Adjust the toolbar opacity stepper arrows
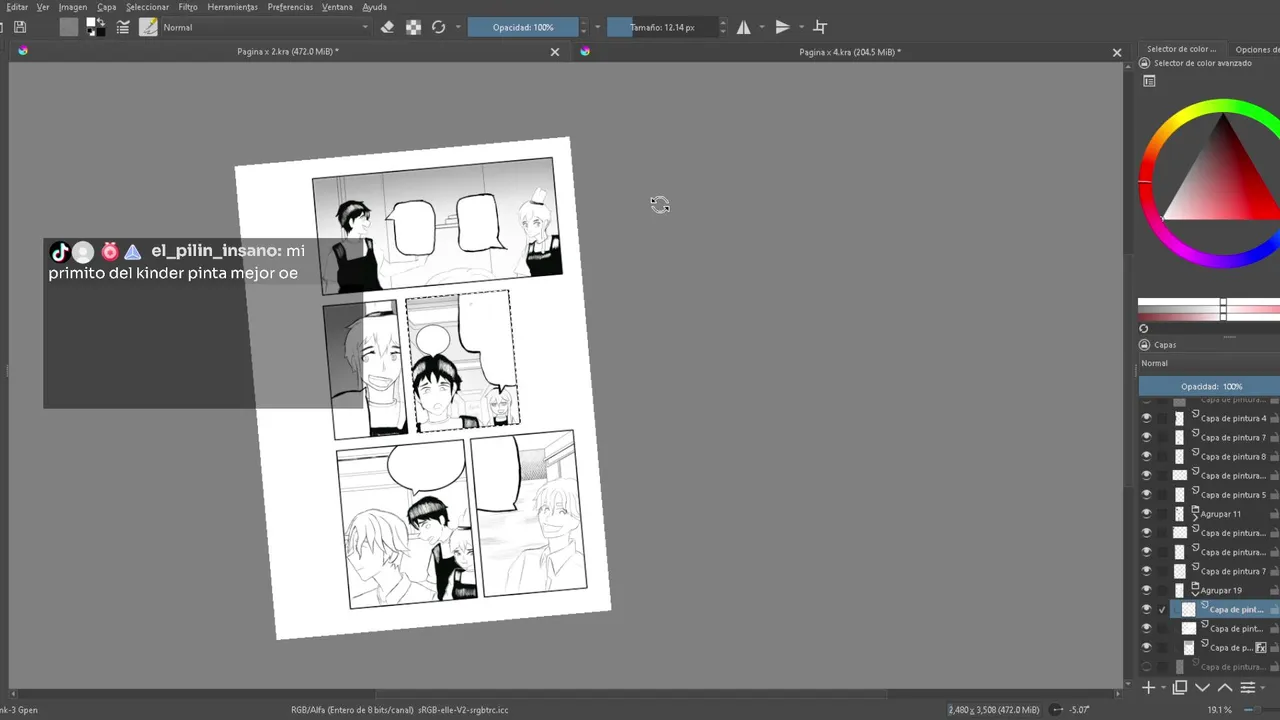1280x720 pixels. pos(584,27)
